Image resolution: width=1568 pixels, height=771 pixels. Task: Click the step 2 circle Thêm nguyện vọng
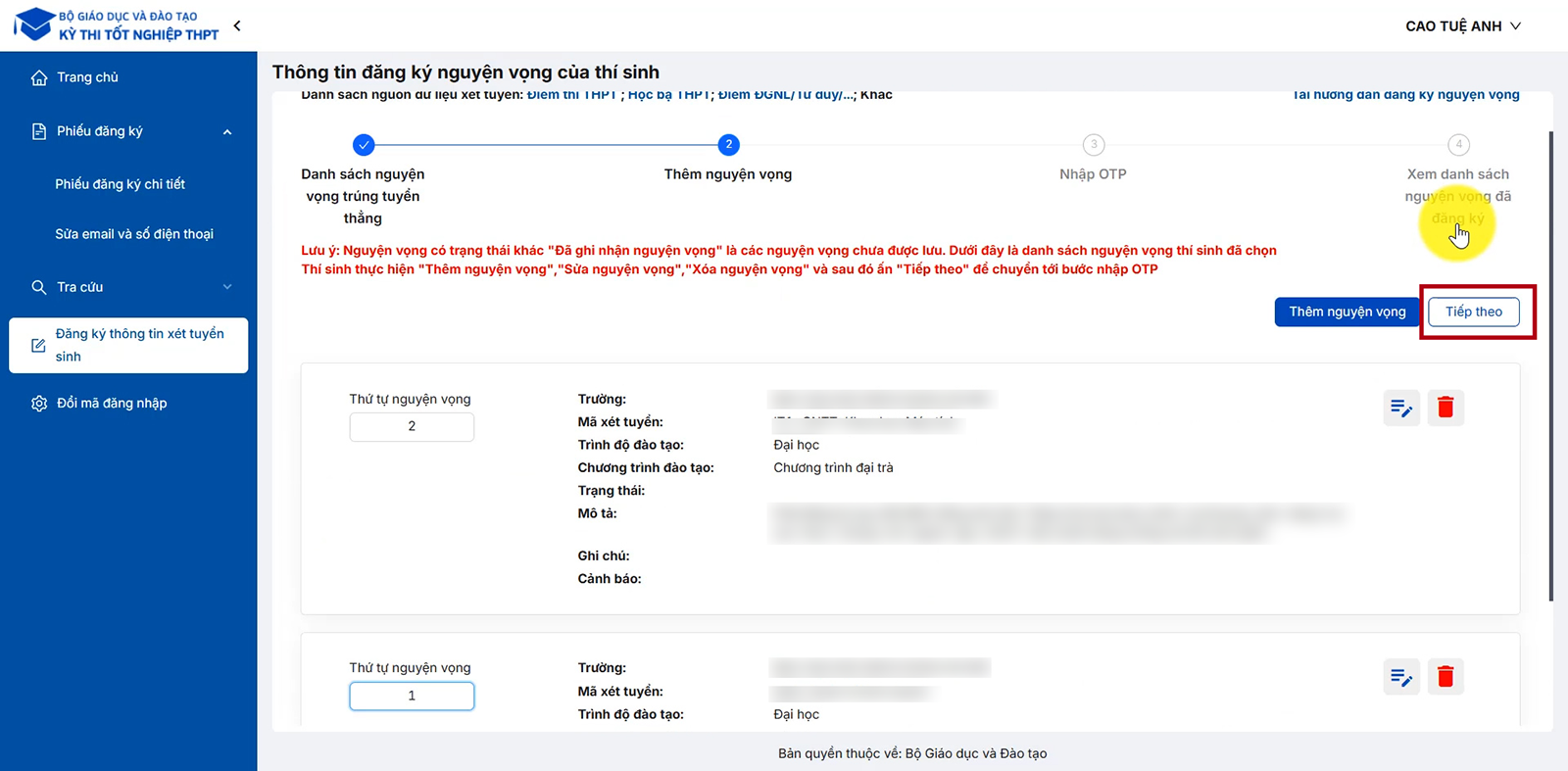[x=728, y=145]
